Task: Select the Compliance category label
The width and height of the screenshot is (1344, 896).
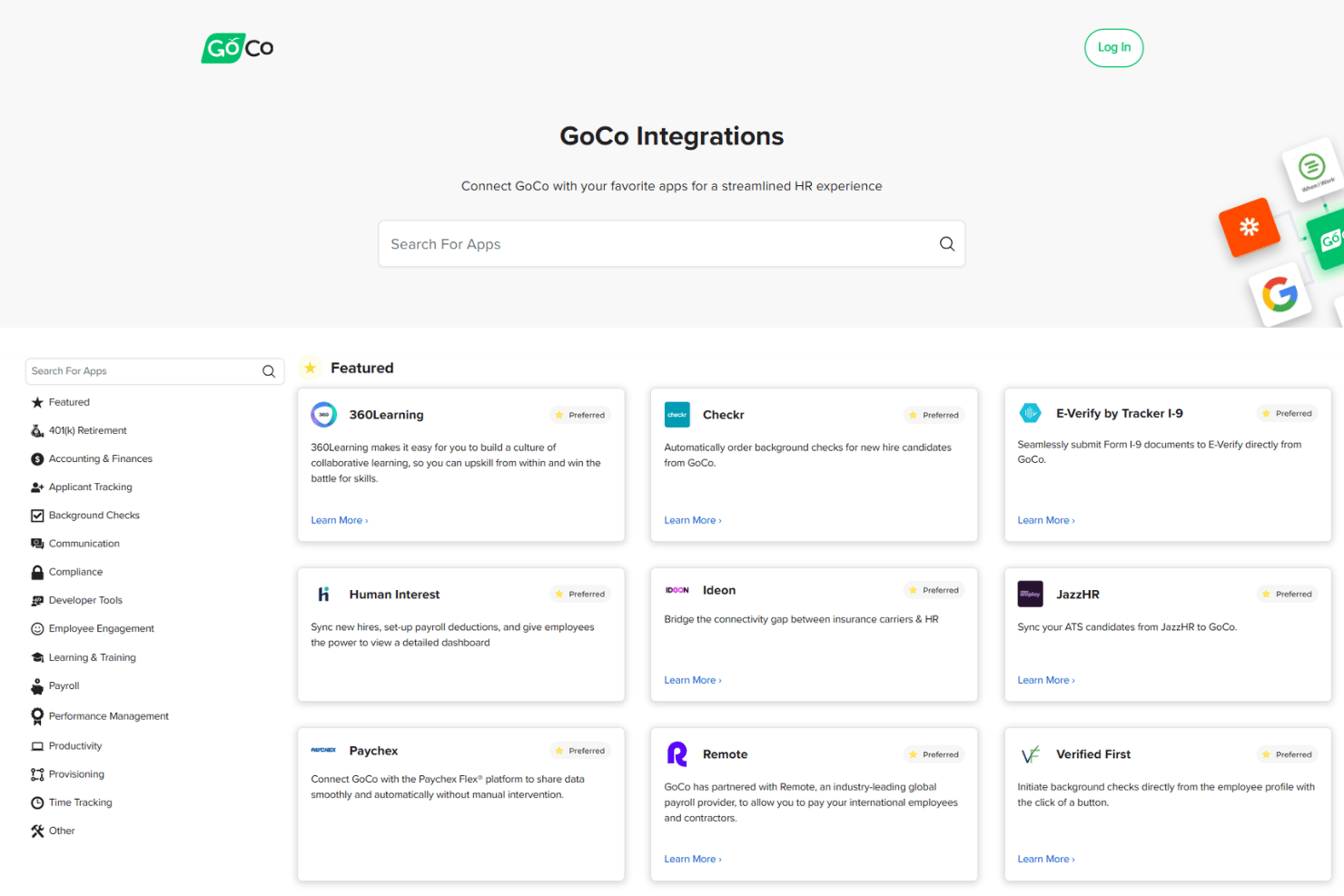Action: [76, 572]
